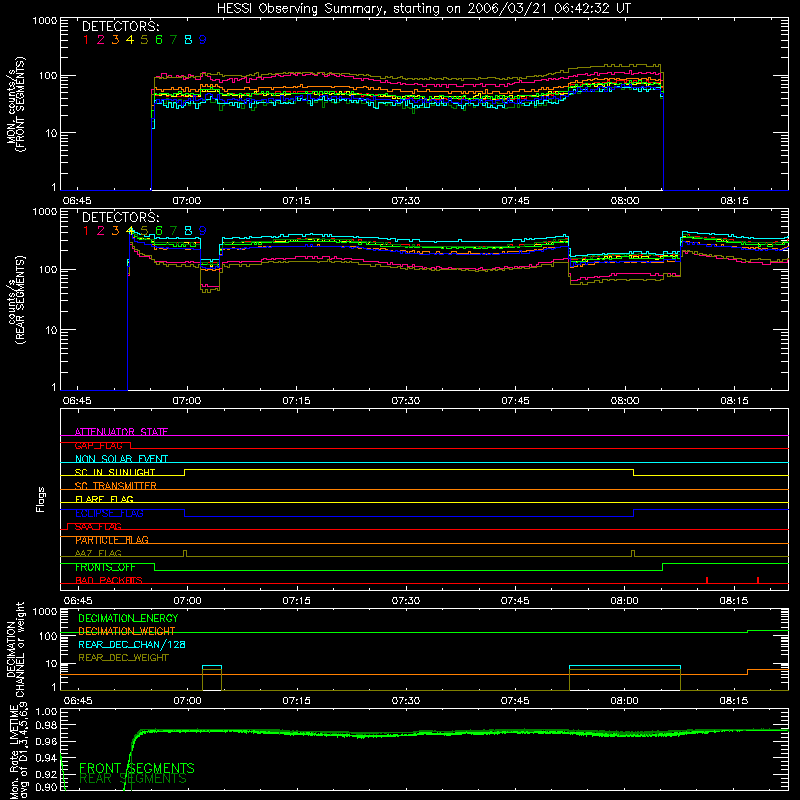Image resolution: width=800 pixels, height=800 pixels.
Task: Click 07:00 on the decimation panel time axis
Action: tap(187, 701)
